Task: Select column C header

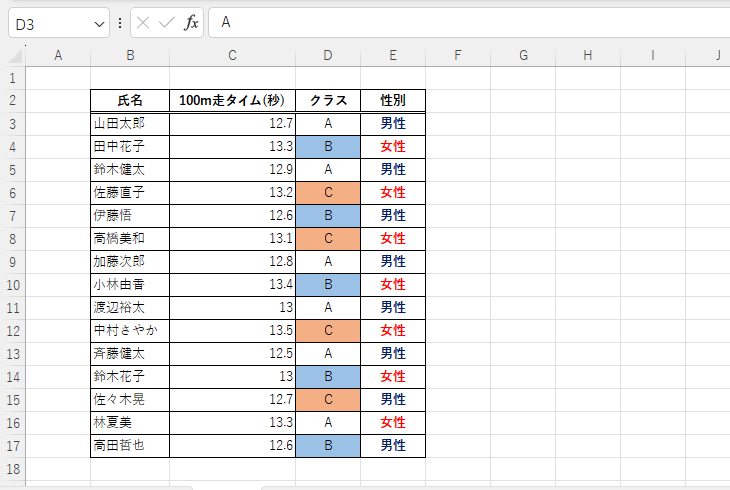Action: (x=232, y=55)
